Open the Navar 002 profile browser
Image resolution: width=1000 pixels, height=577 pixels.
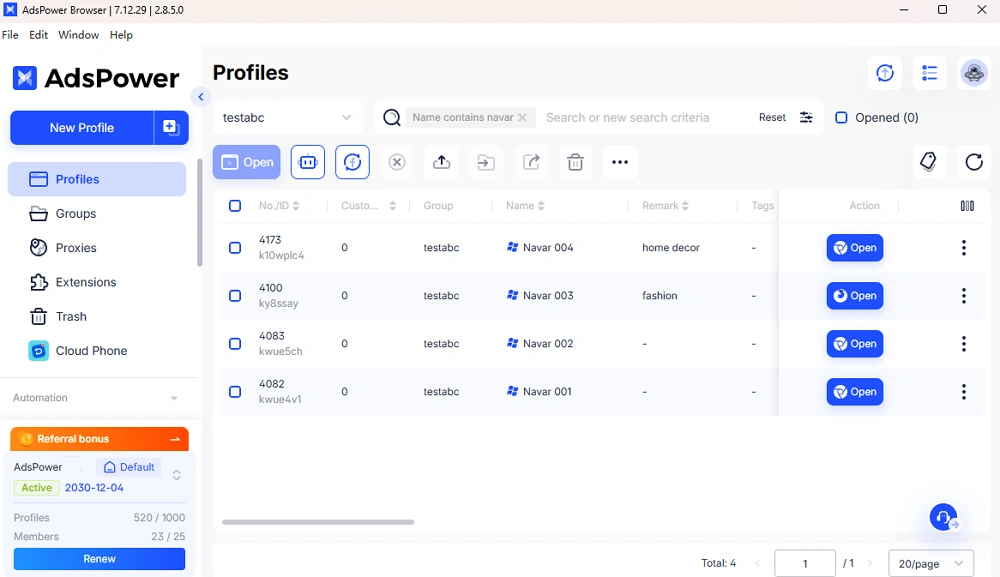pyautogui.click(x=855, y=344)
